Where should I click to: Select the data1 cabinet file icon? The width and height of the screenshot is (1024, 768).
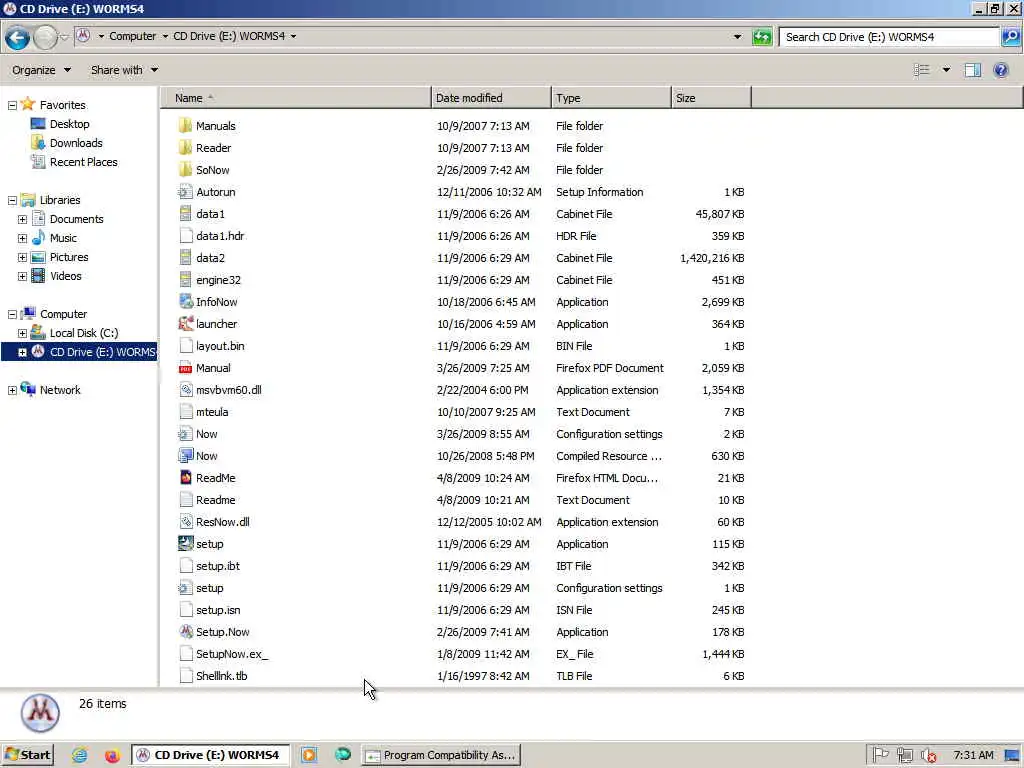coord(185,214)
